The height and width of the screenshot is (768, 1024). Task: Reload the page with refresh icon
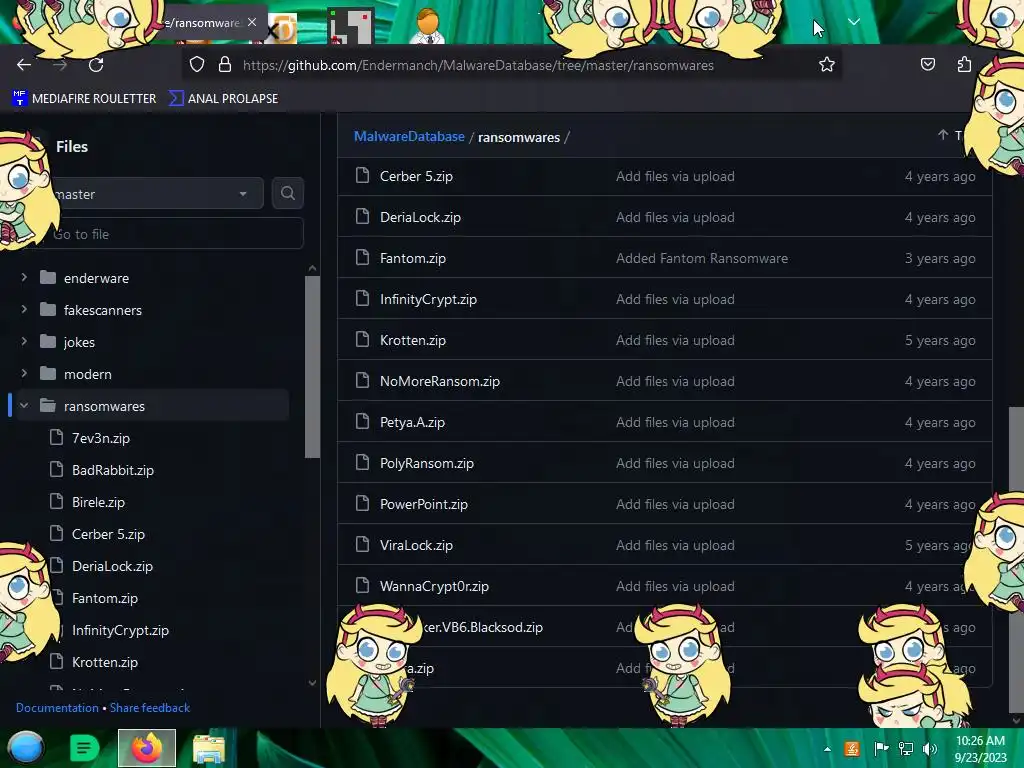96,65
